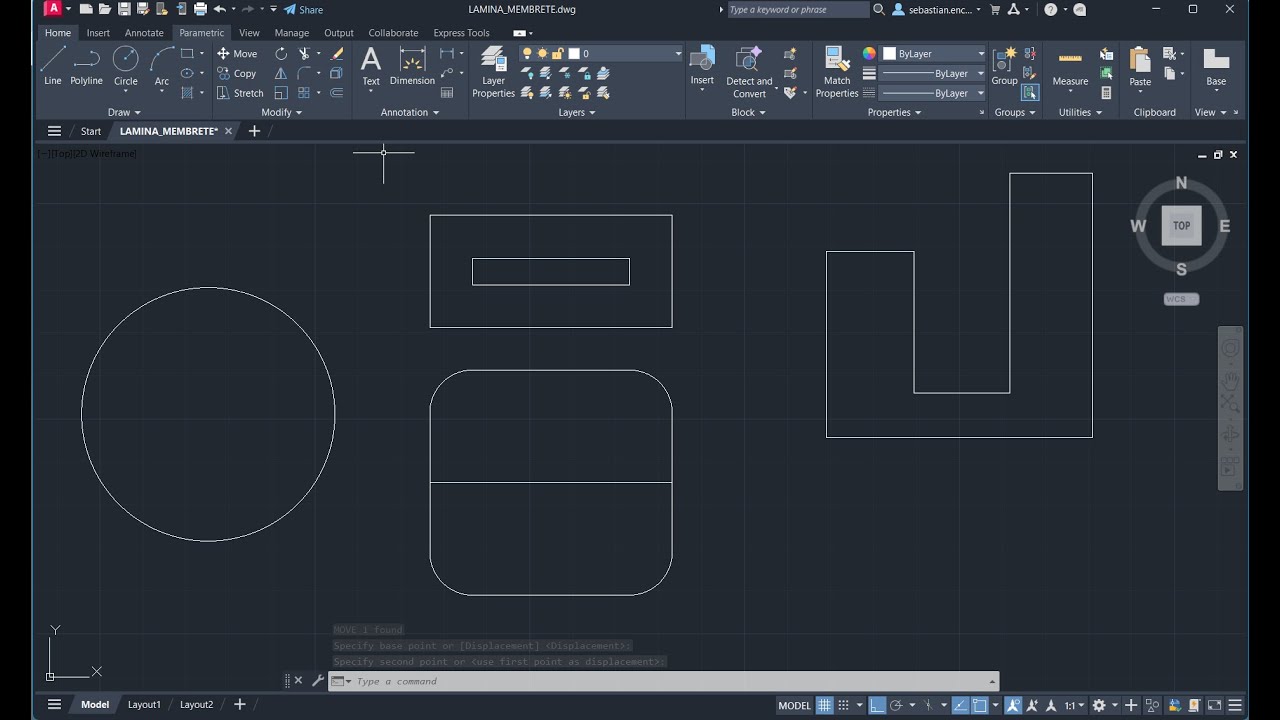
Task: Open the Quick Calculator icon
Action: 1106,93
